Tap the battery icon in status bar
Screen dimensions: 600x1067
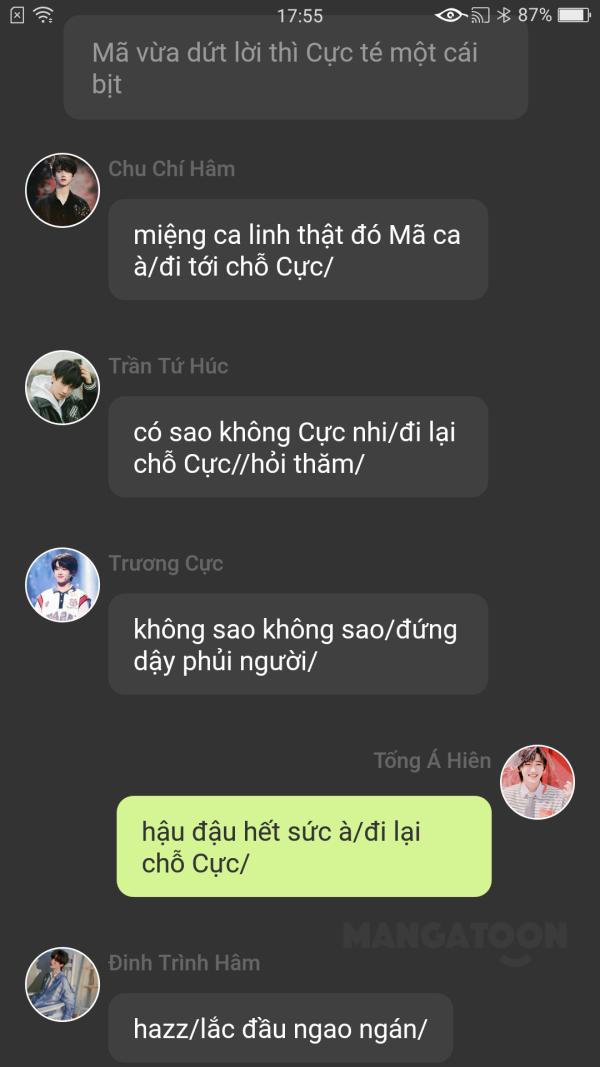coord(575,15)
